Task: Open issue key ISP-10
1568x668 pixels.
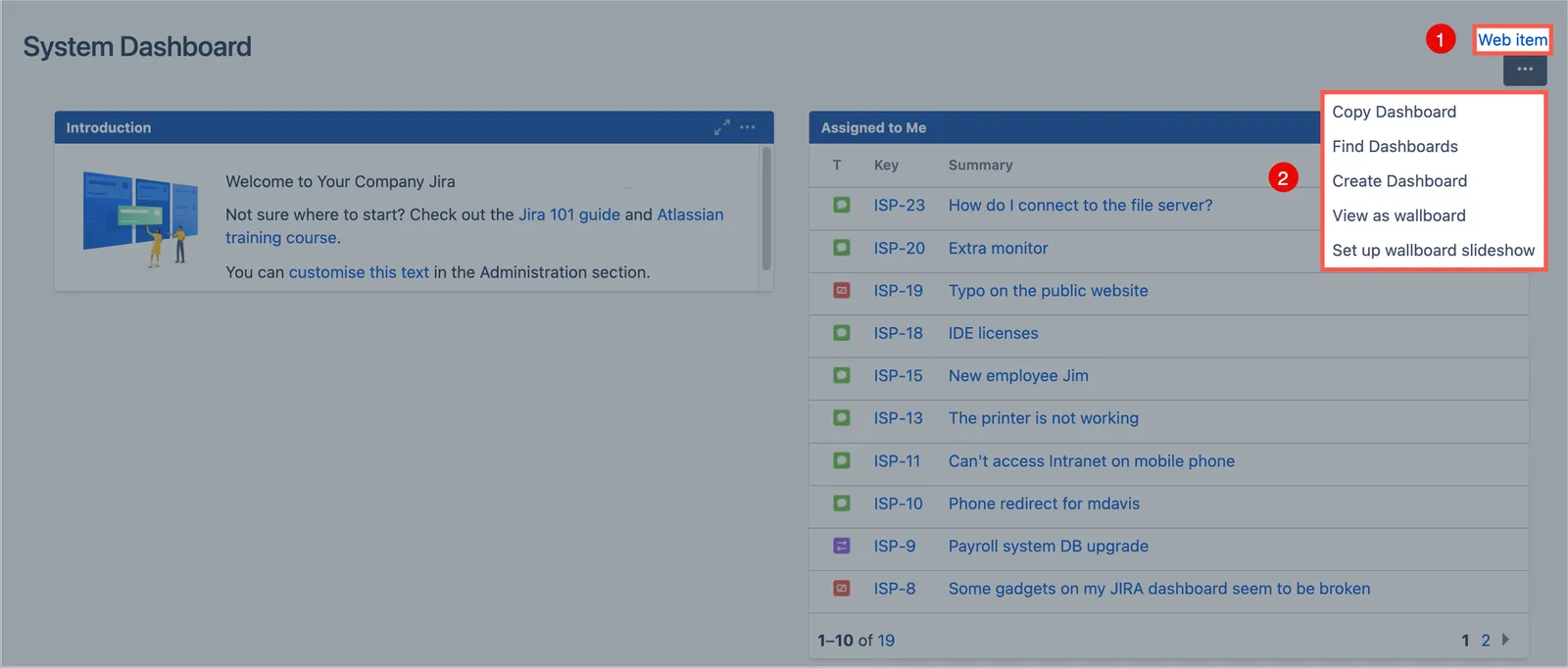Action: point(899,503)
